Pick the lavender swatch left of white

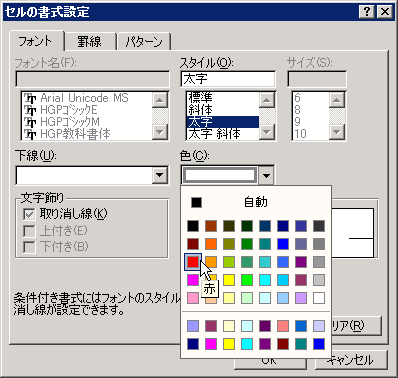tap(301, 298)
